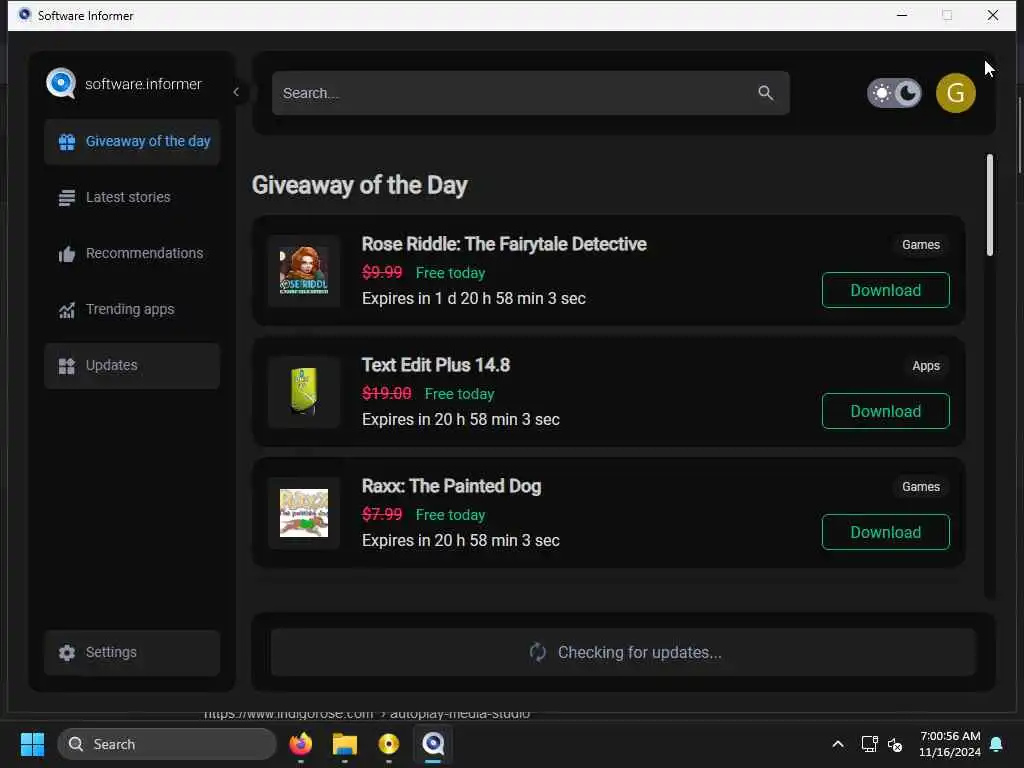Click the taskbar Search box
This screenshot has width=1024, height=768.
pyautogui.click(x=167, y=744)
